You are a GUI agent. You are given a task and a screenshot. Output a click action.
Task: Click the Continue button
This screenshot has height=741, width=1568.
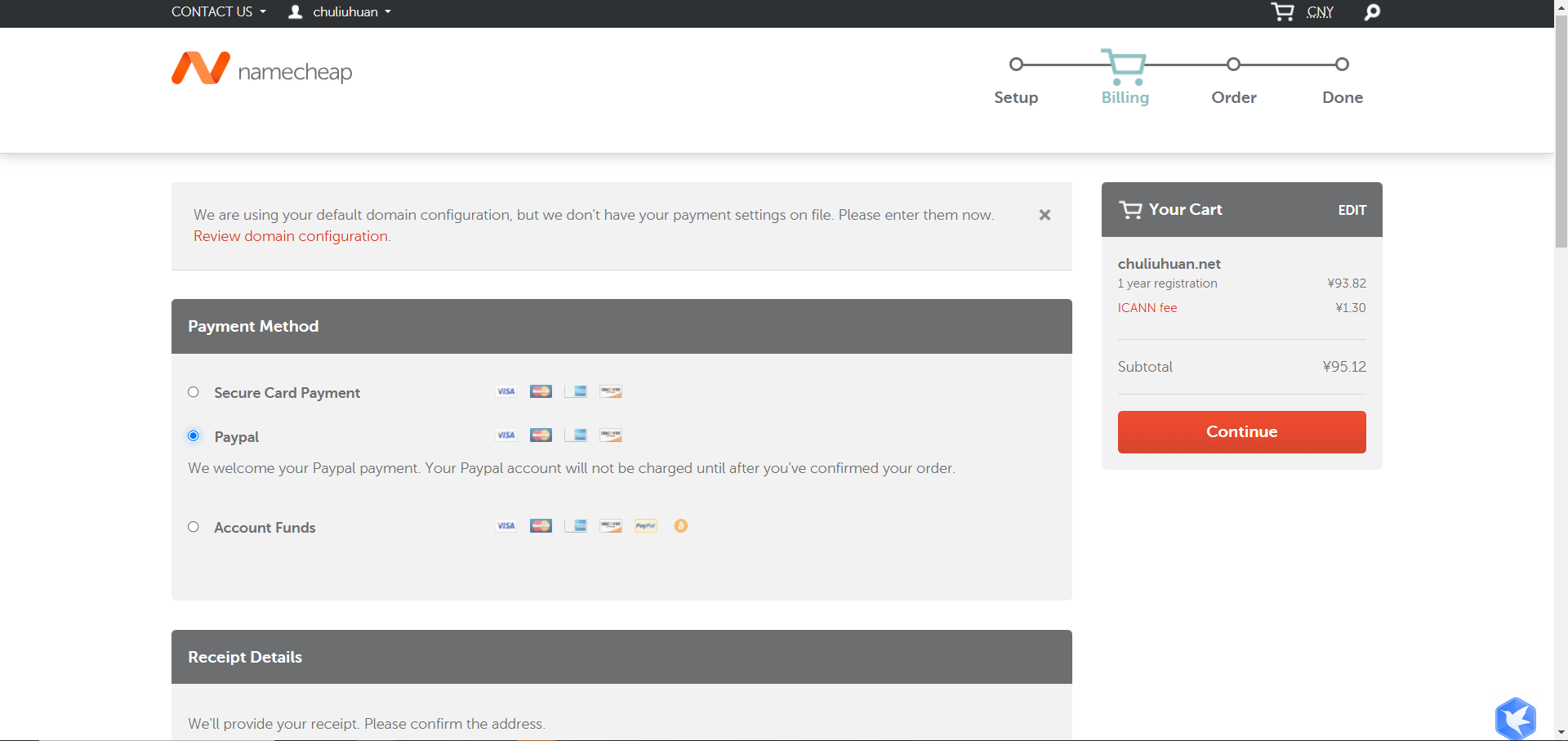coord(1241,432)
